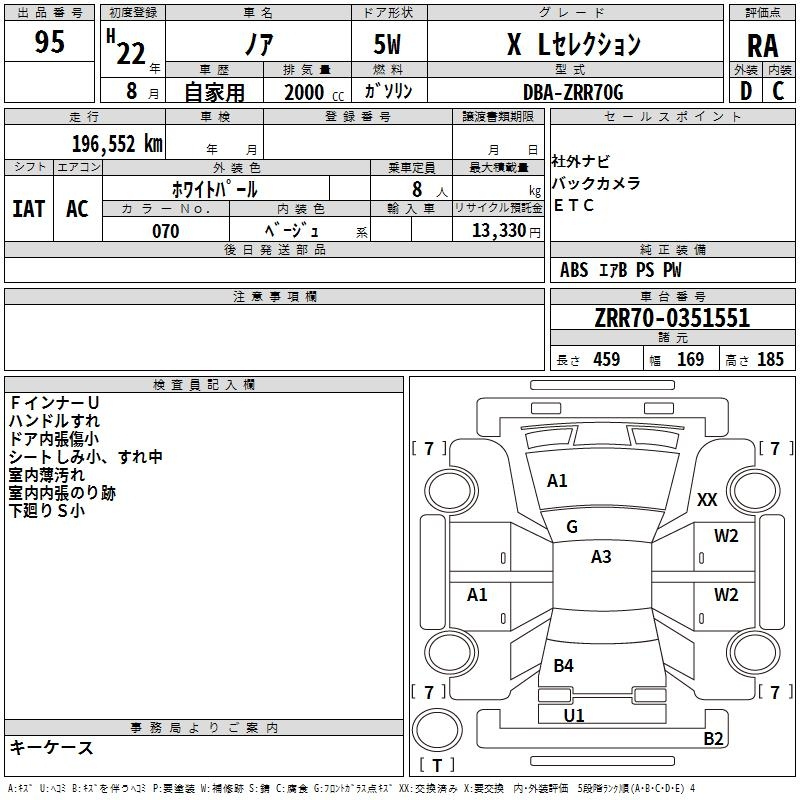Click the lower W2 door mark
The width and height of the screenshot is (800, 800).
click(726, 595)
